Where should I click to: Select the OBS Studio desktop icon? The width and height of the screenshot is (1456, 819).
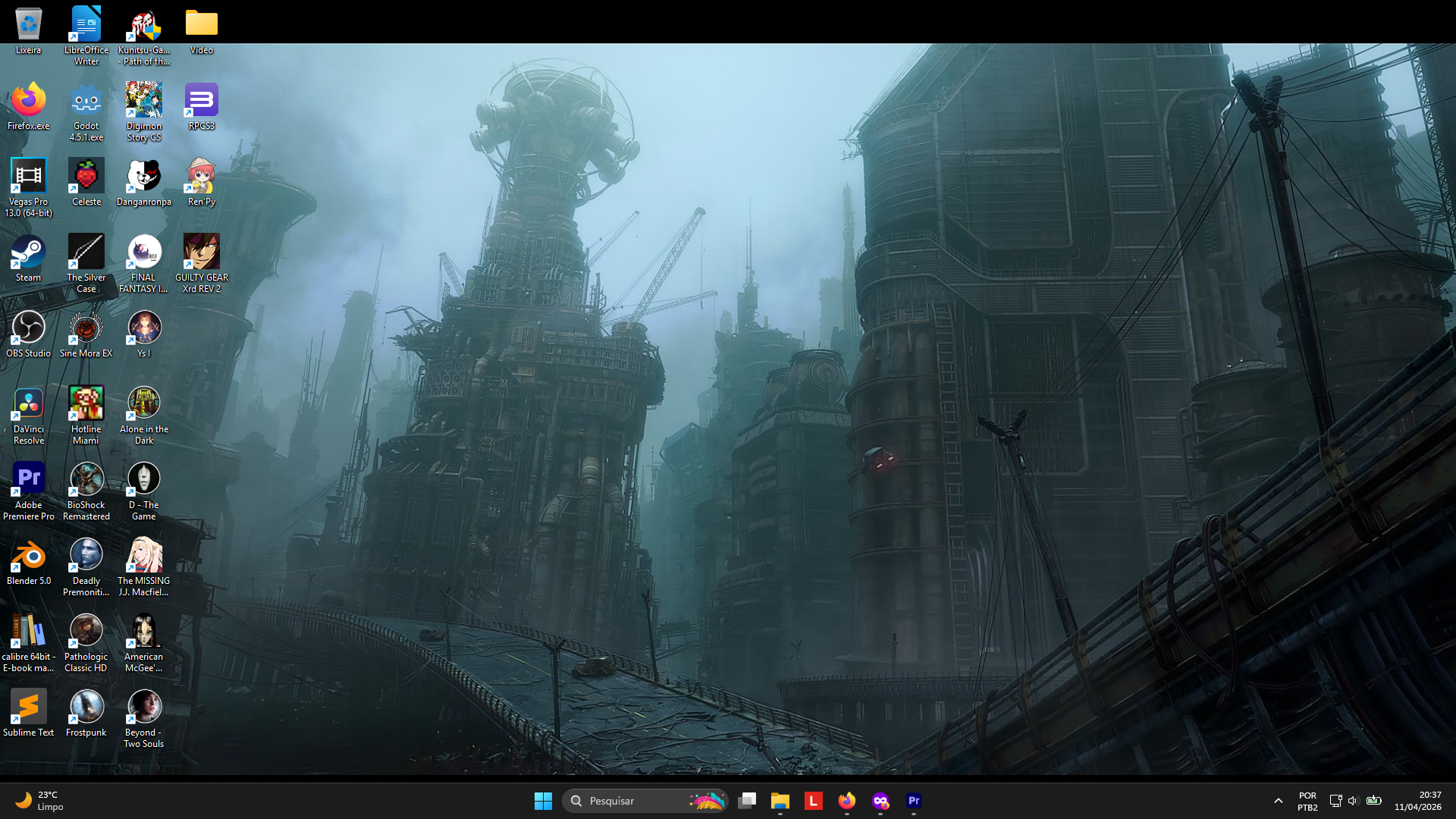28,329
